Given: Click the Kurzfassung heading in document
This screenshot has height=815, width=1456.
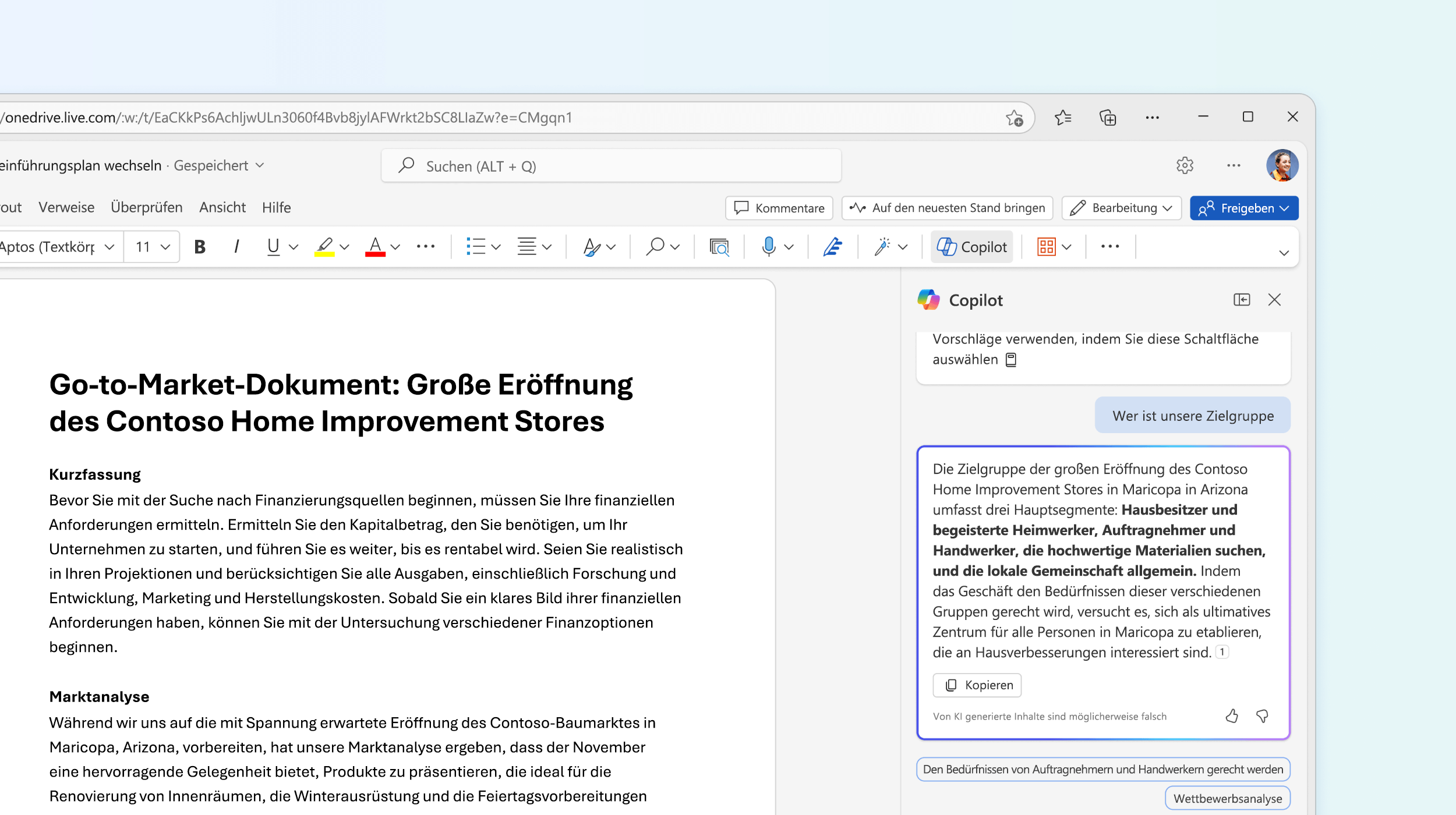Looking at the screenshot, I should (x=95, y=474).
